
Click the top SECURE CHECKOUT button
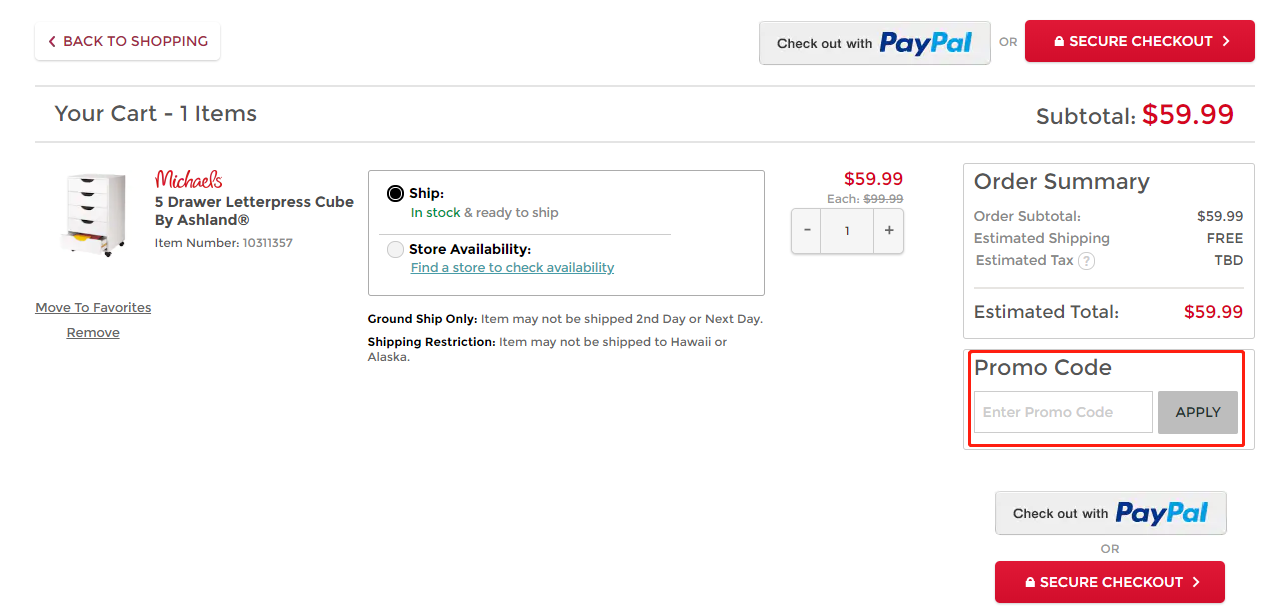pos(1139,42)
